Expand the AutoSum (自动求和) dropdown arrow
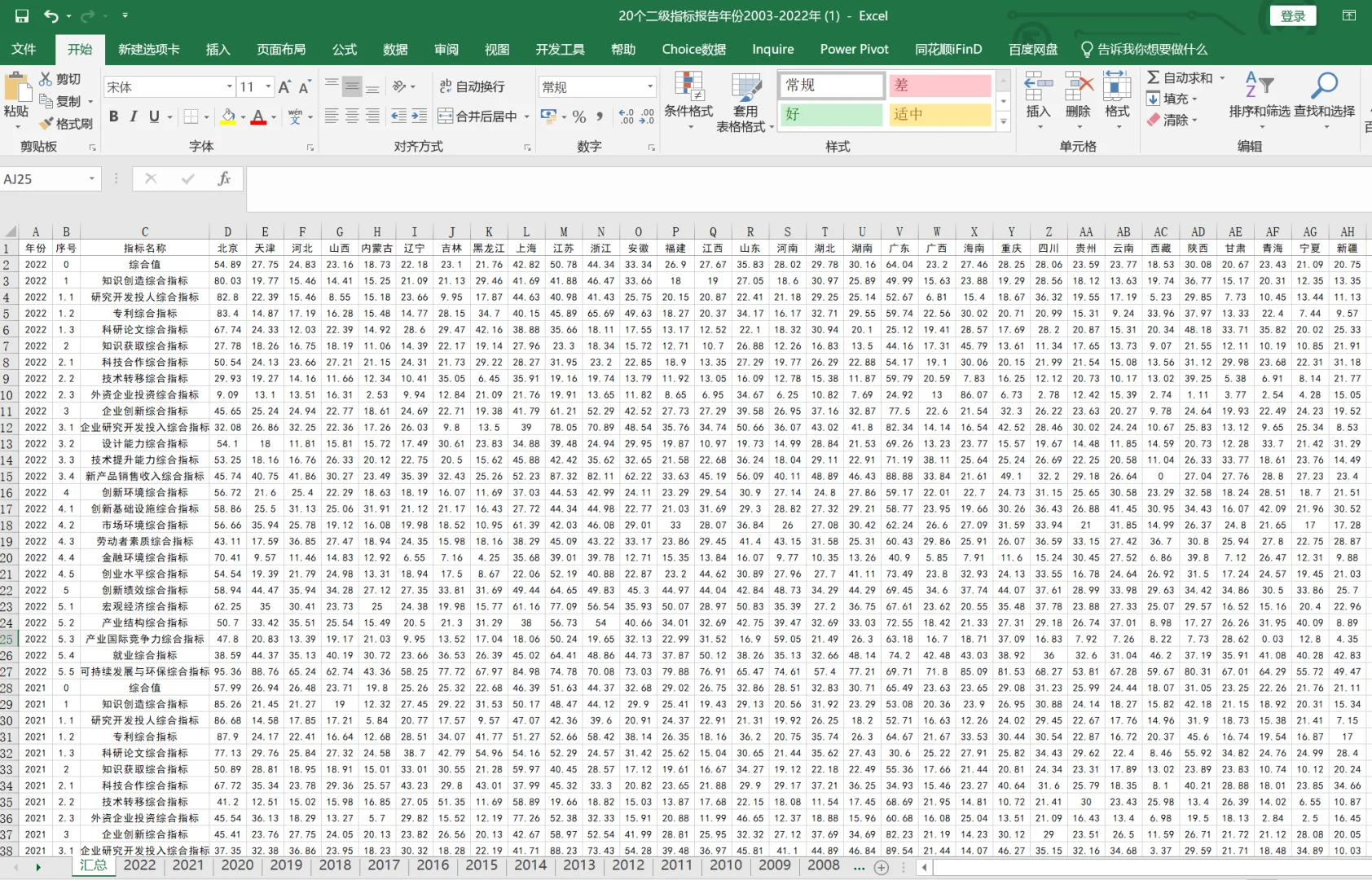 coord(1222,78)
